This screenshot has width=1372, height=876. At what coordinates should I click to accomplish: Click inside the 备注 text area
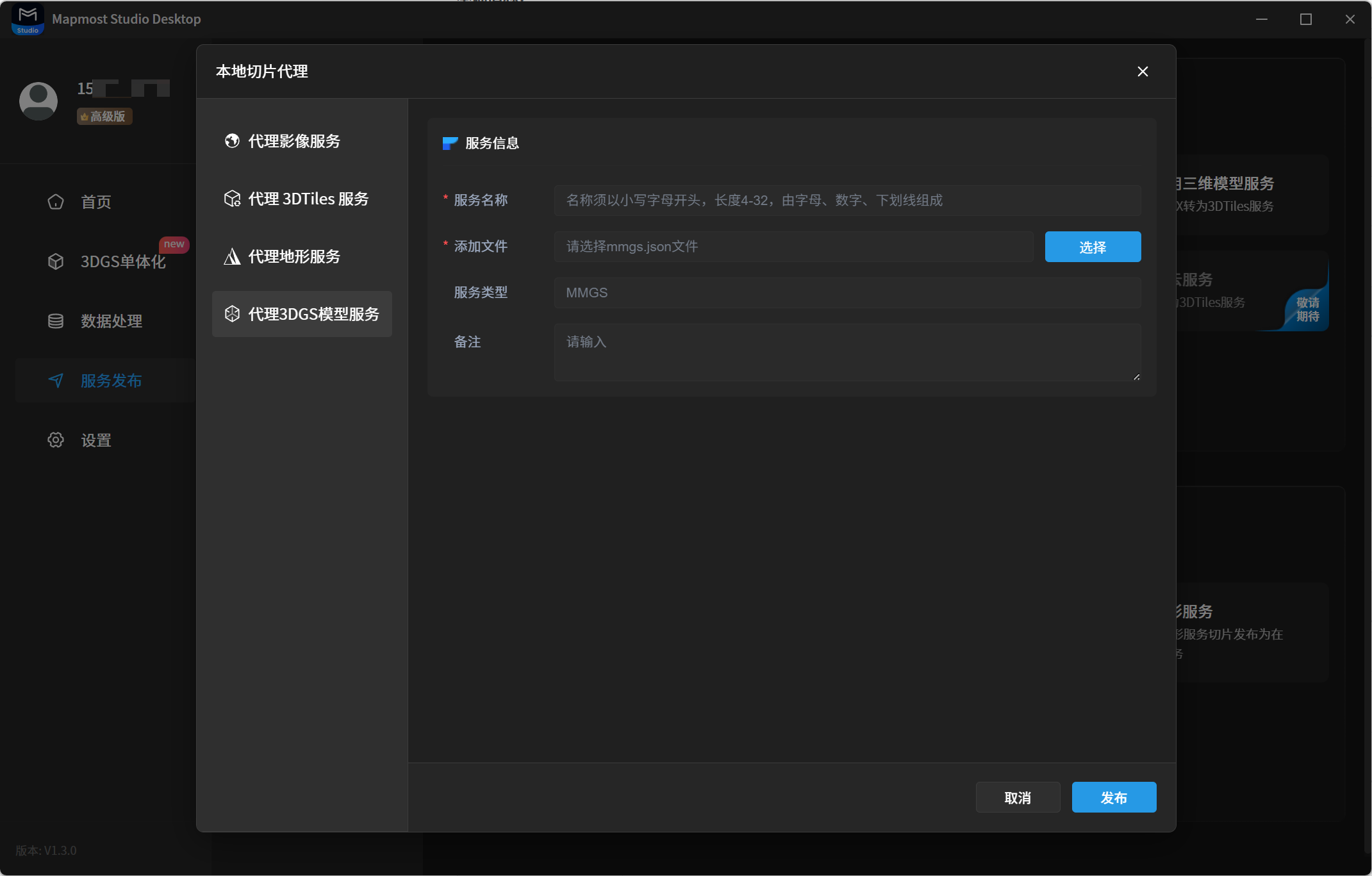click(847, 352)
